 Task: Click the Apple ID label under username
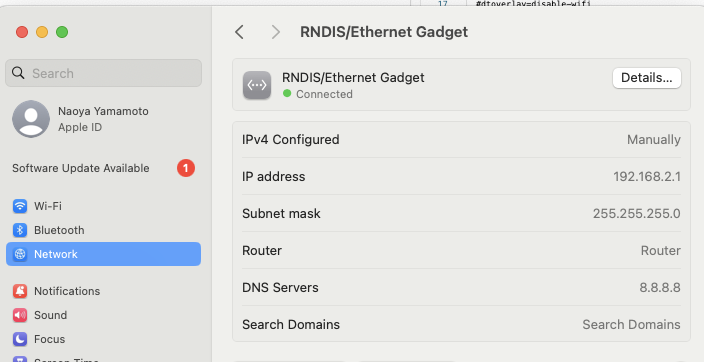pyautogui.click(x=80, y=127)
